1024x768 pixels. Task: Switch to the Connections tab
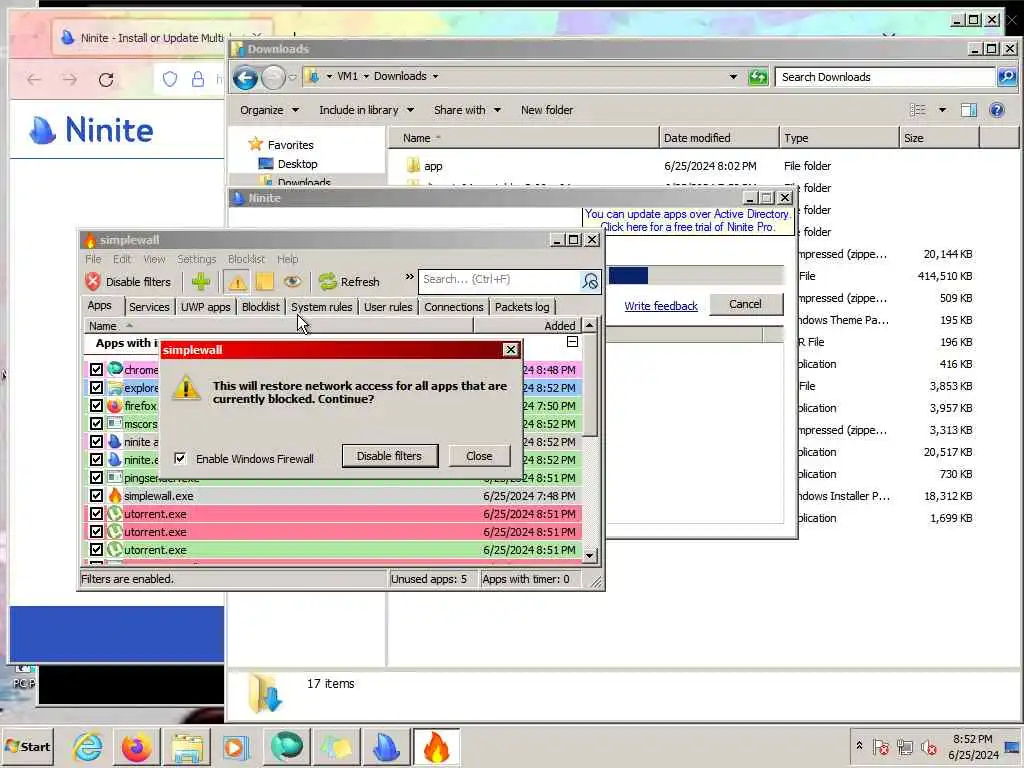[x=454, y=307]
